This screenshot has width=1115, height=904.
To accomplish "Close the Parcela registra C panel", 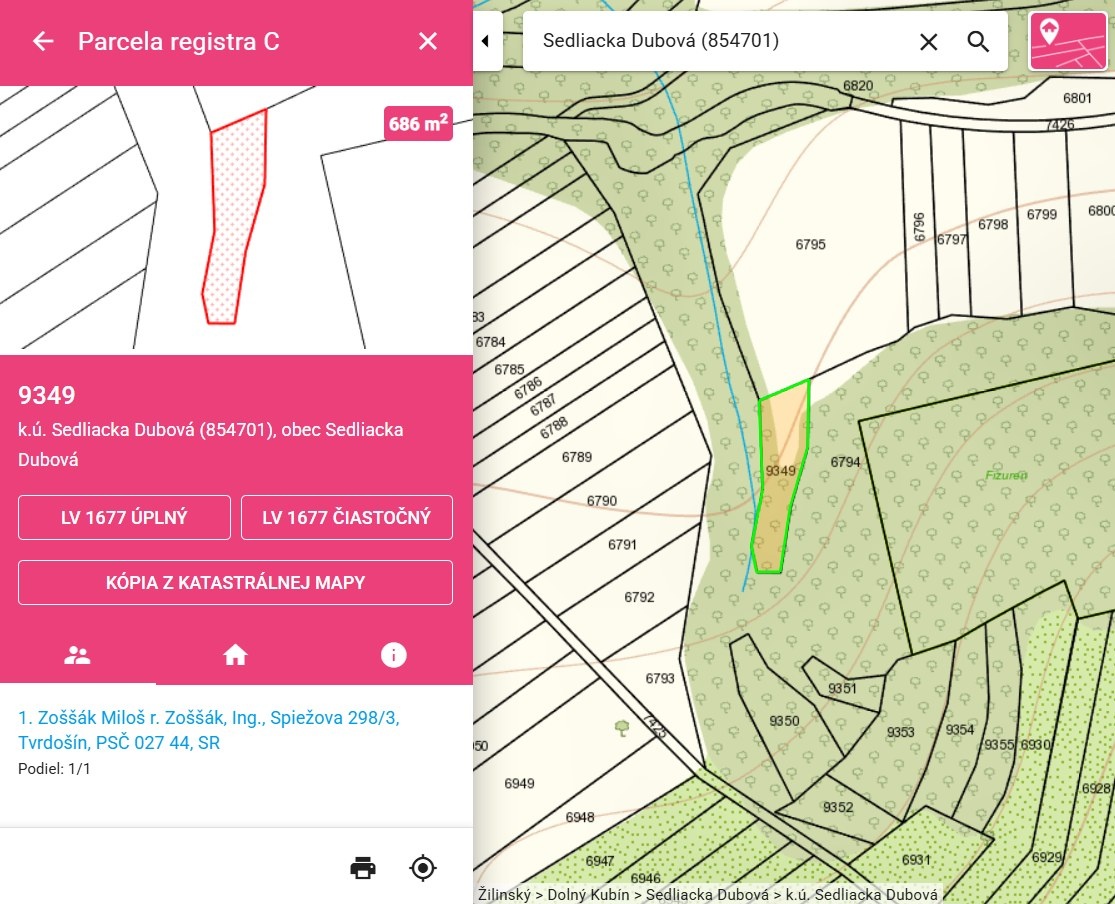I will tap(428, 41).
